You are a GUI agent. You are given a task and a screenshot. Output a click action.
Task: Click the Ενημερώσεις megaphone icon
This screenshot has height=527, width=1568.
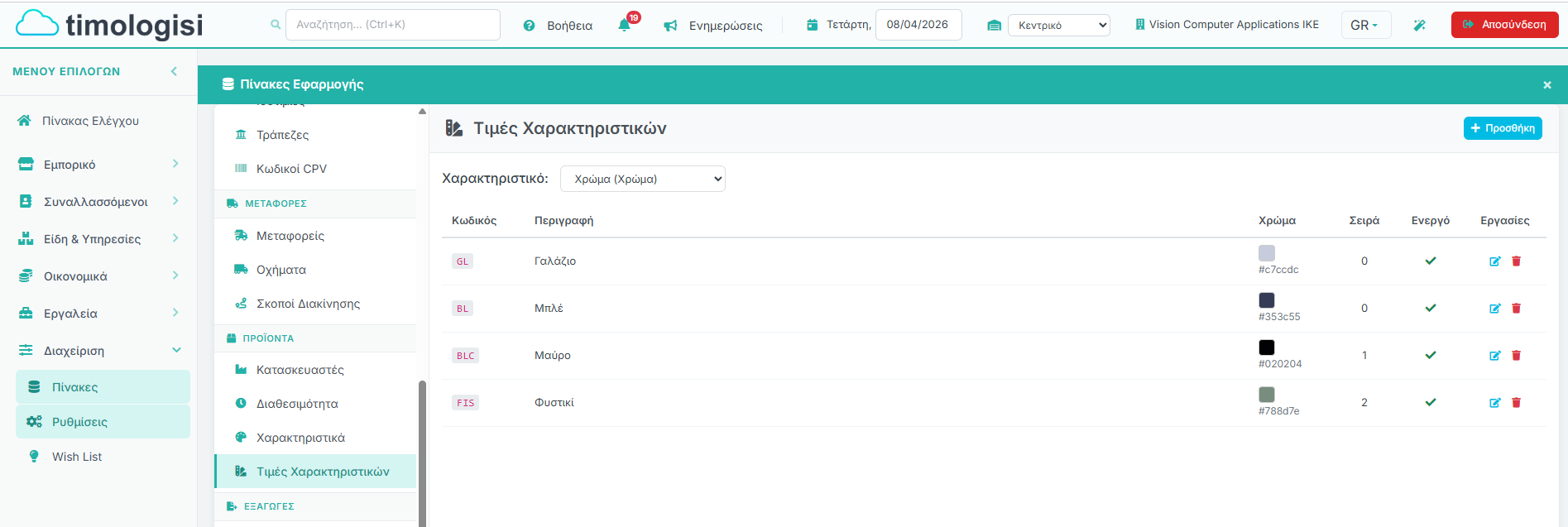coord(670,26)
